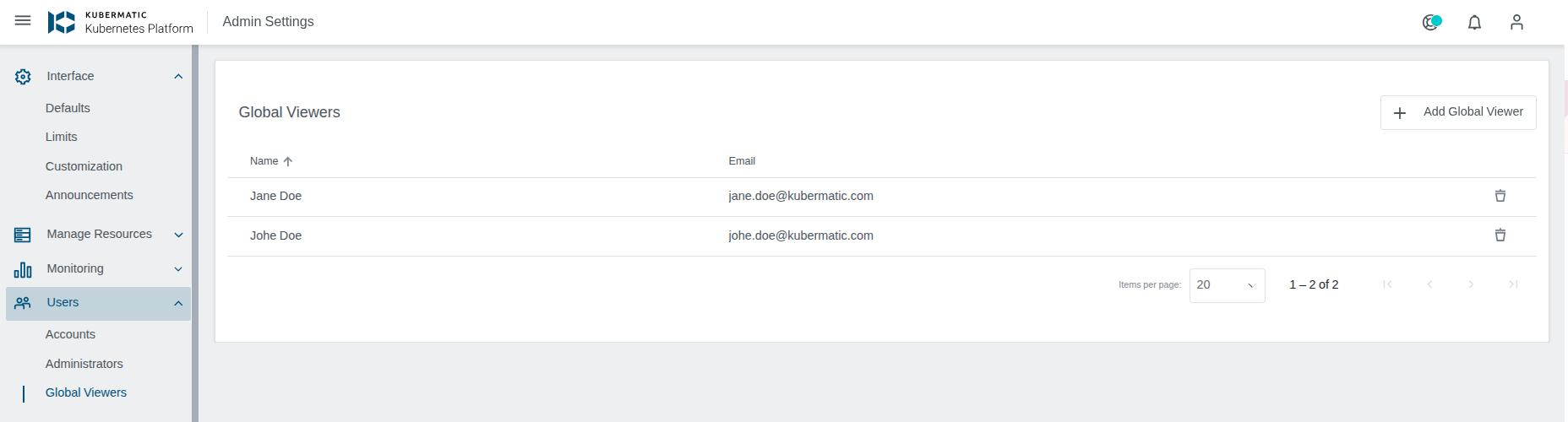Collapse the Interface section
The width and height of the screenshot is (1568, 422).
[178, 77]
